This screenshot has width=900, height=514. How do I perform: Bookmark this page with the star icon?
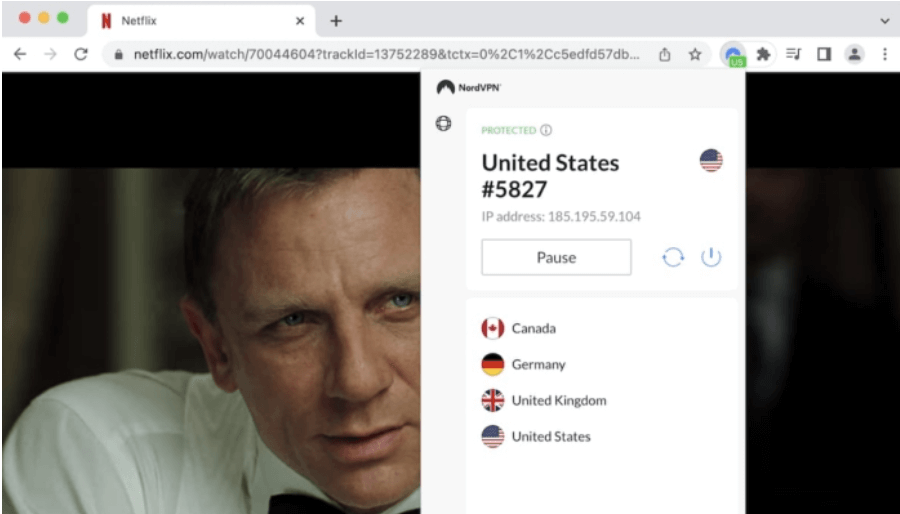click(695, 54)
